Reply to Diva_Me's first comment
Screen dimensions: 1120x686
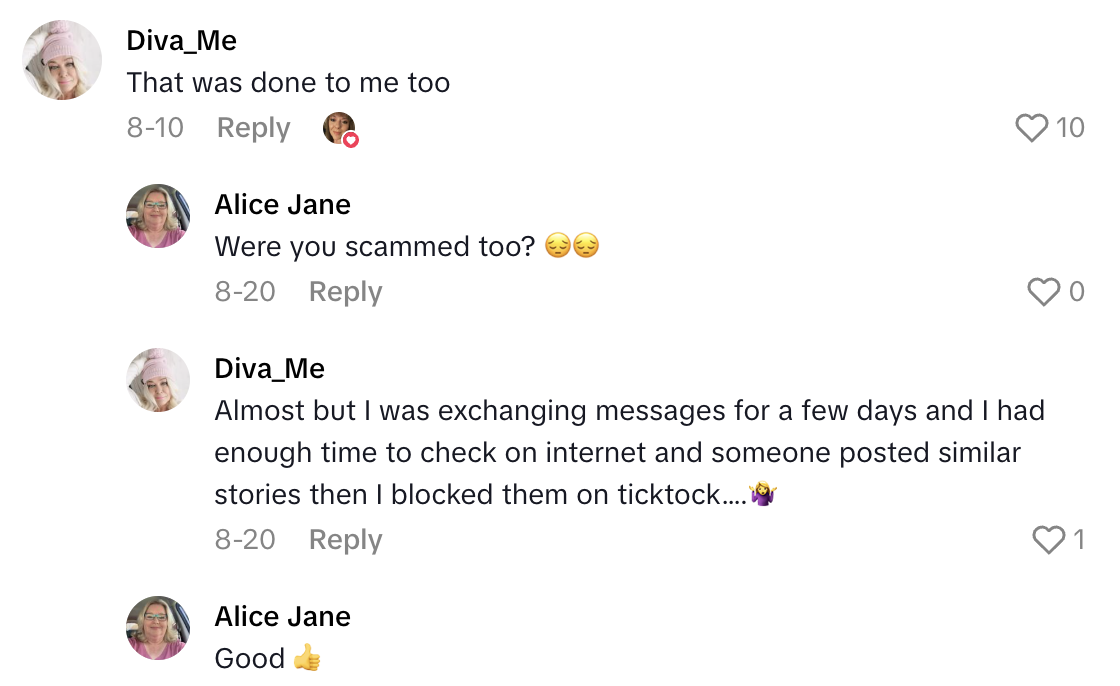point(253,128)
